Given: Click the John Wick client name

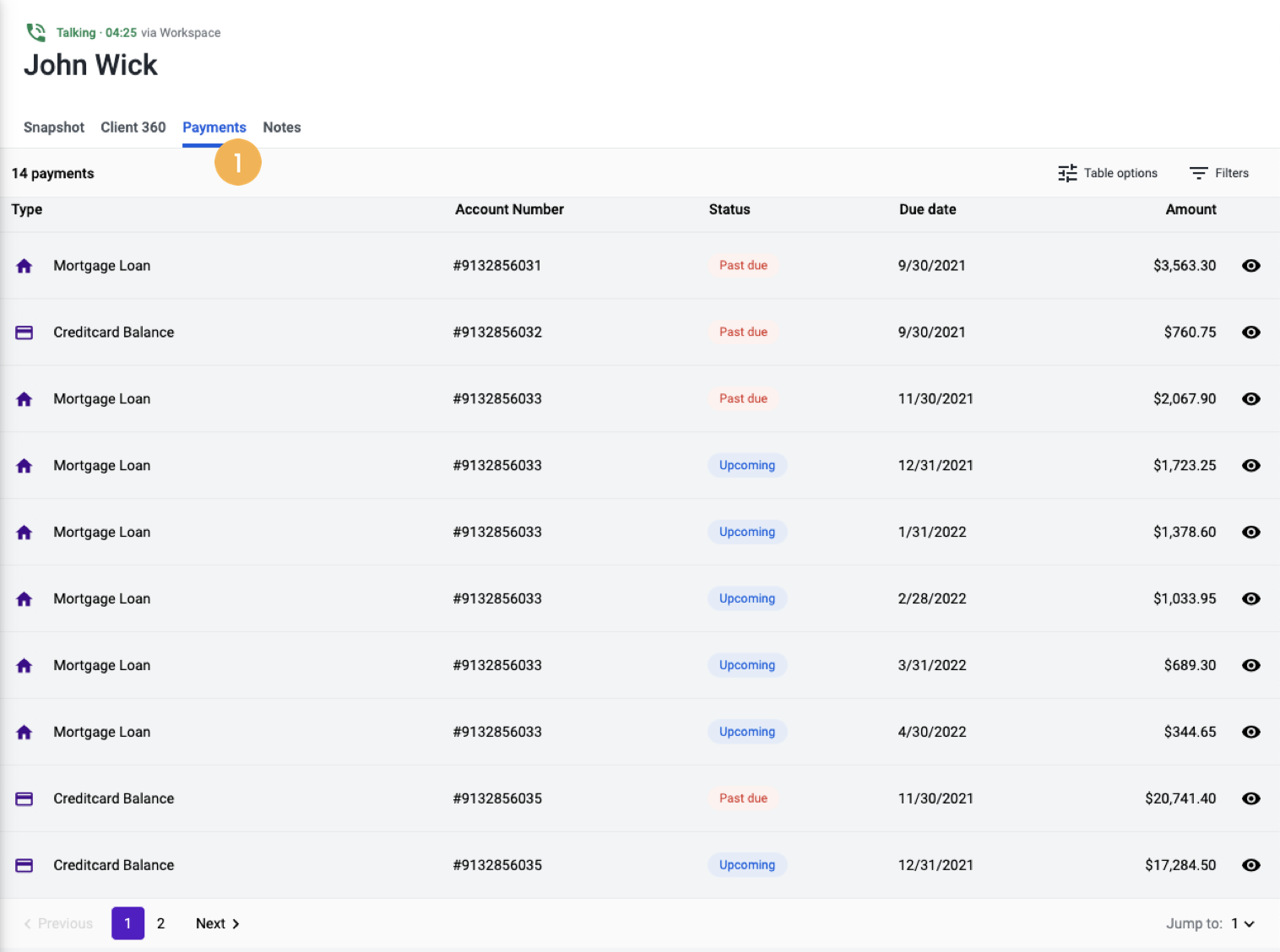Looking at the screenshot, I should coord(90,65).
